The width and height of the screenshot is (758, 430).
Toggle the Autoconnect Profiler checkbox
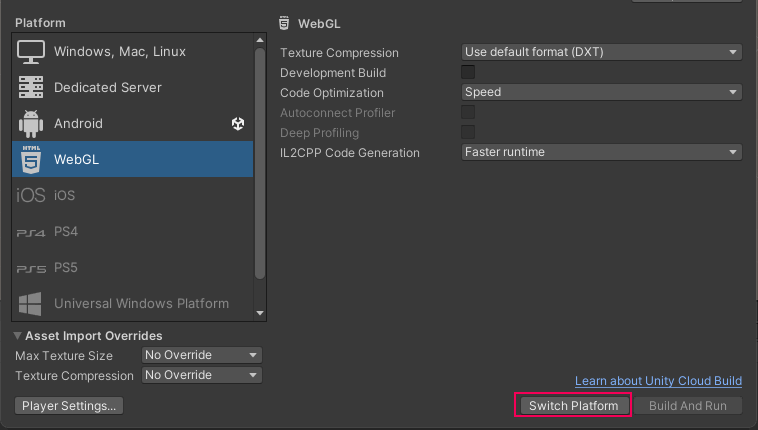pos(468,112)
